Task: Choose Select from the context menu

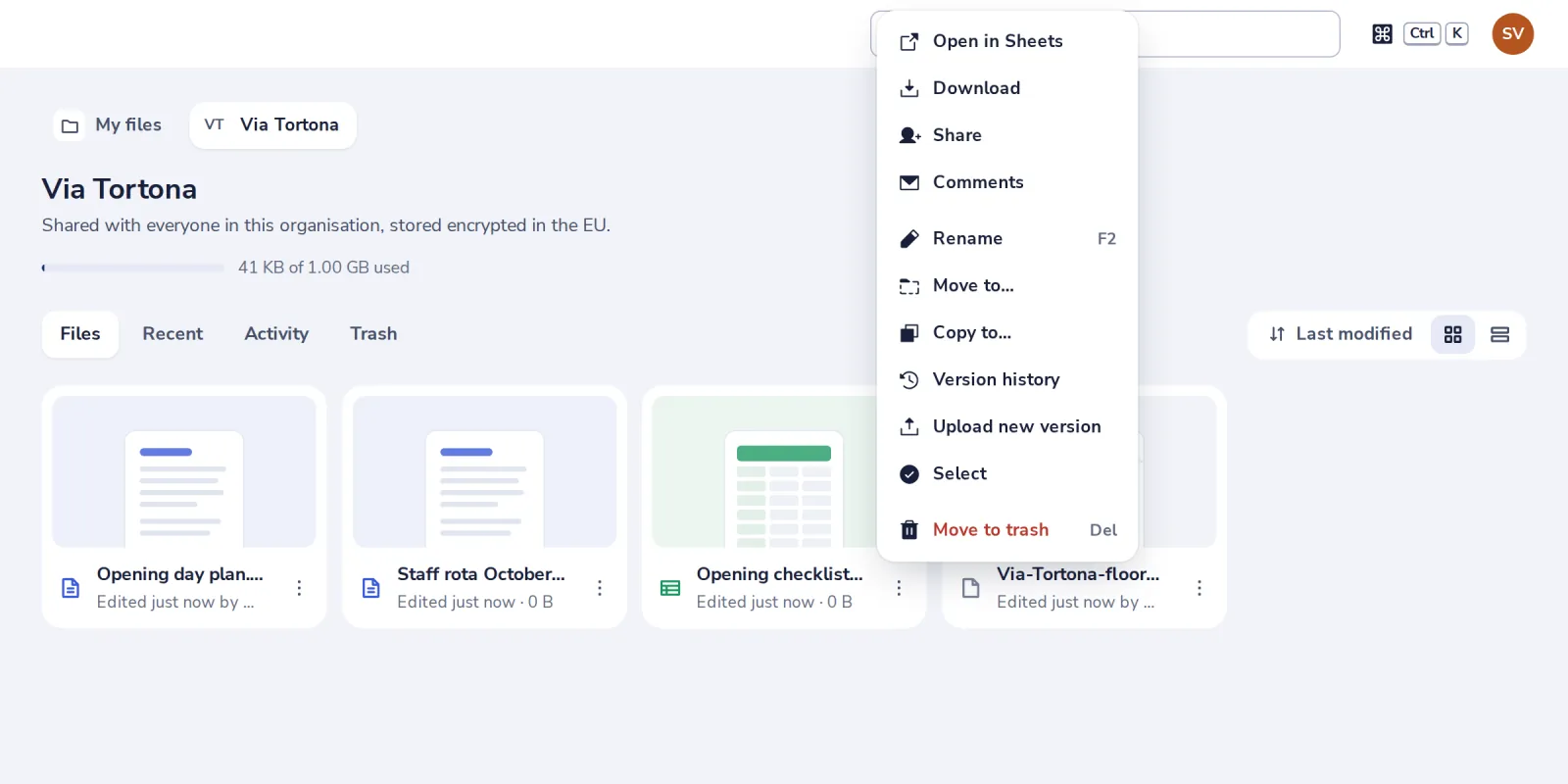Action: click(1007, 474)
